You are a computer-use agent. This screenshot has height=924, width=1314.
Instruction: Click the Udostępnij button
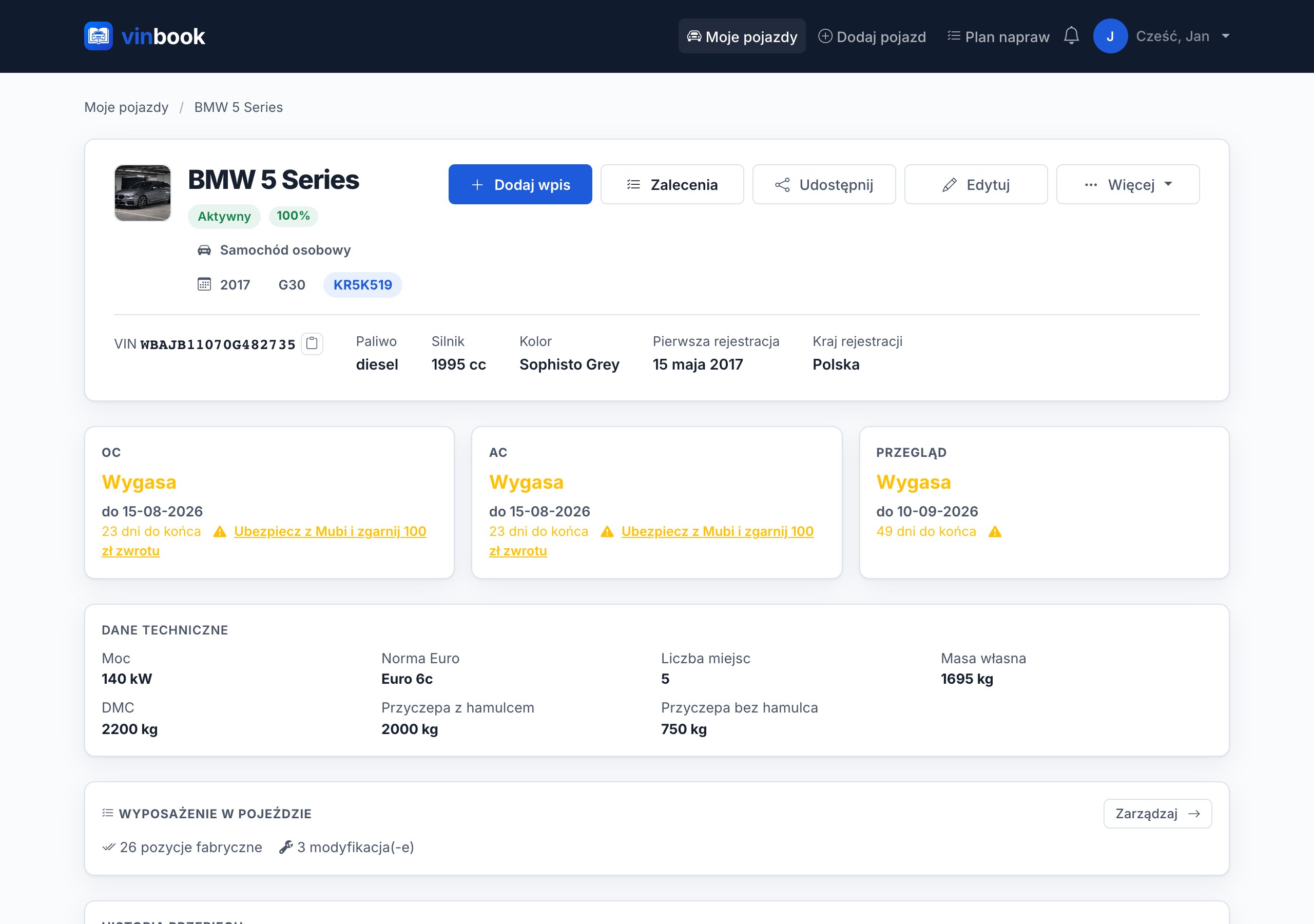point(823,184)
